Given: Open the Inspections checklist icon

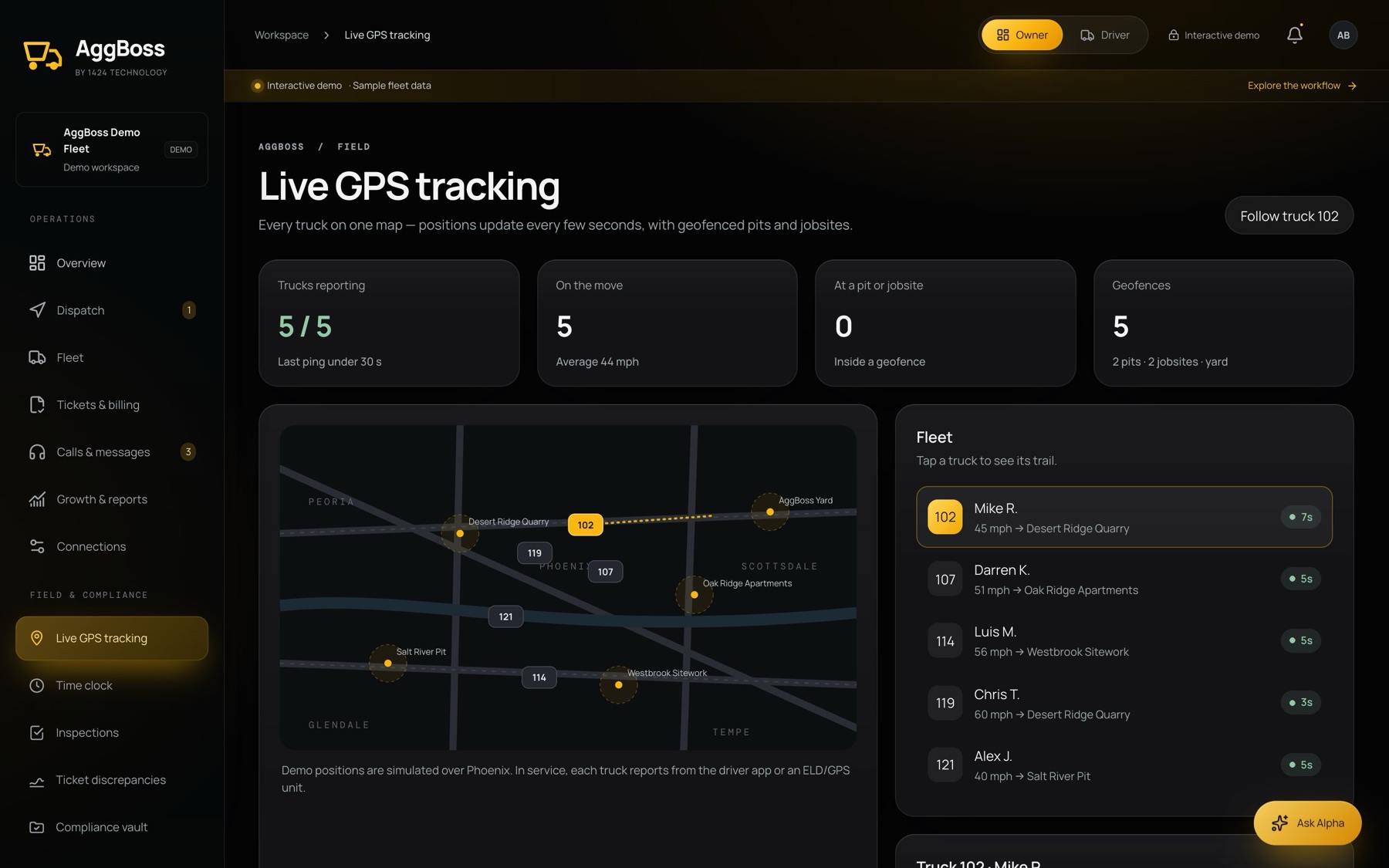Looking at the screenshot, I should (36, 732).
